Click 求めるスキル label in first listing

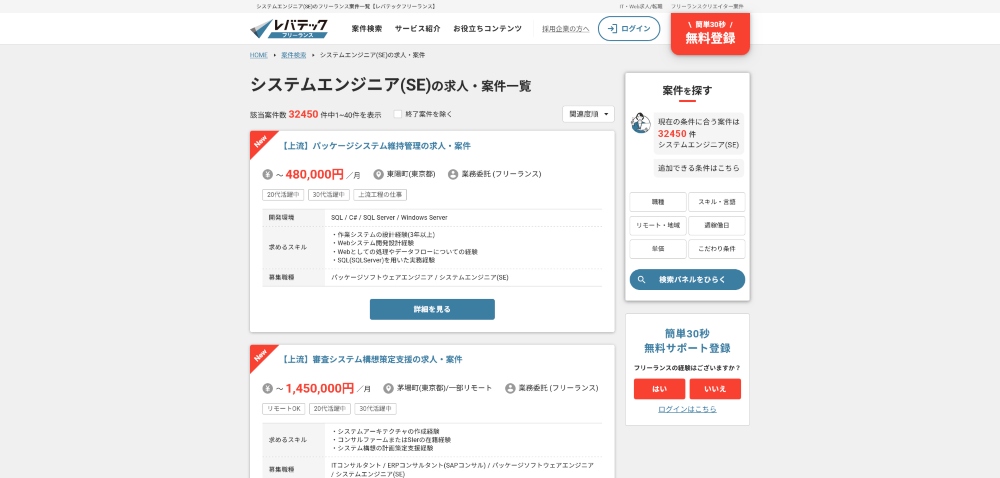(x=288, y=247)
